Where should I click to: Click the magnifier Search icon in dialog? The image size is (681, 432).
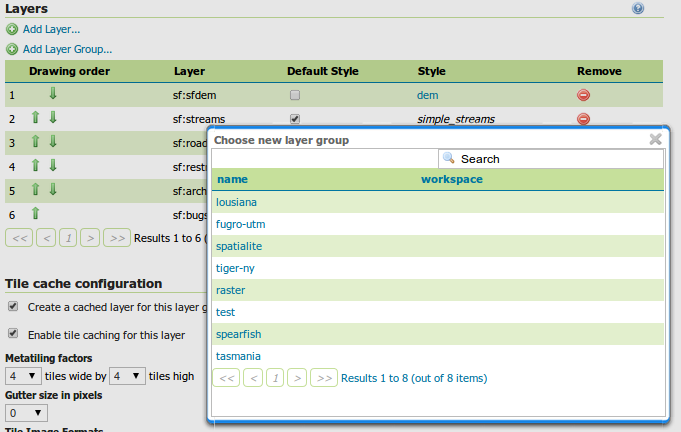pos(449,158)
